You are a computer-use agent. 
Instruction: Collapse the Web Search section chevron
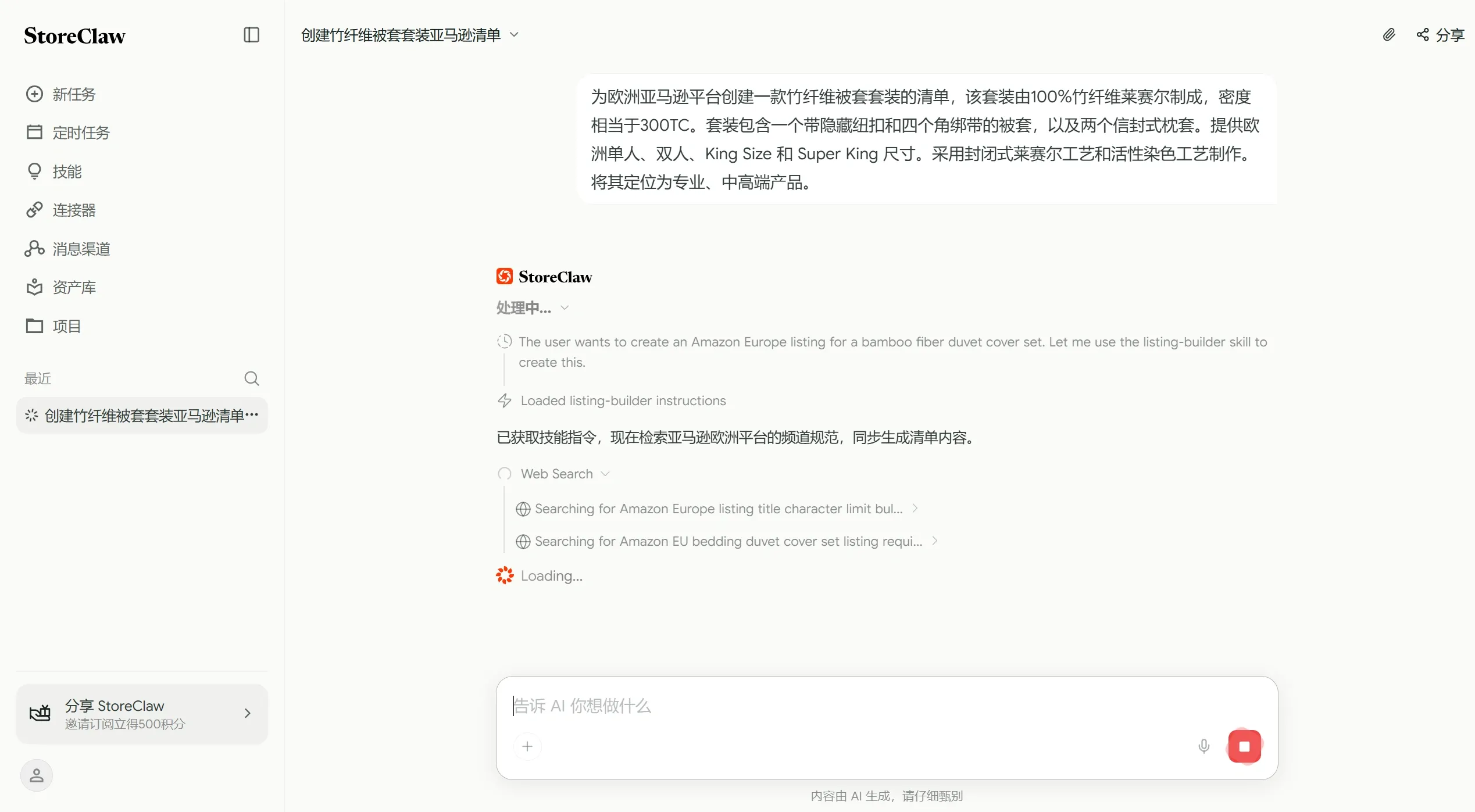[605, 474]
